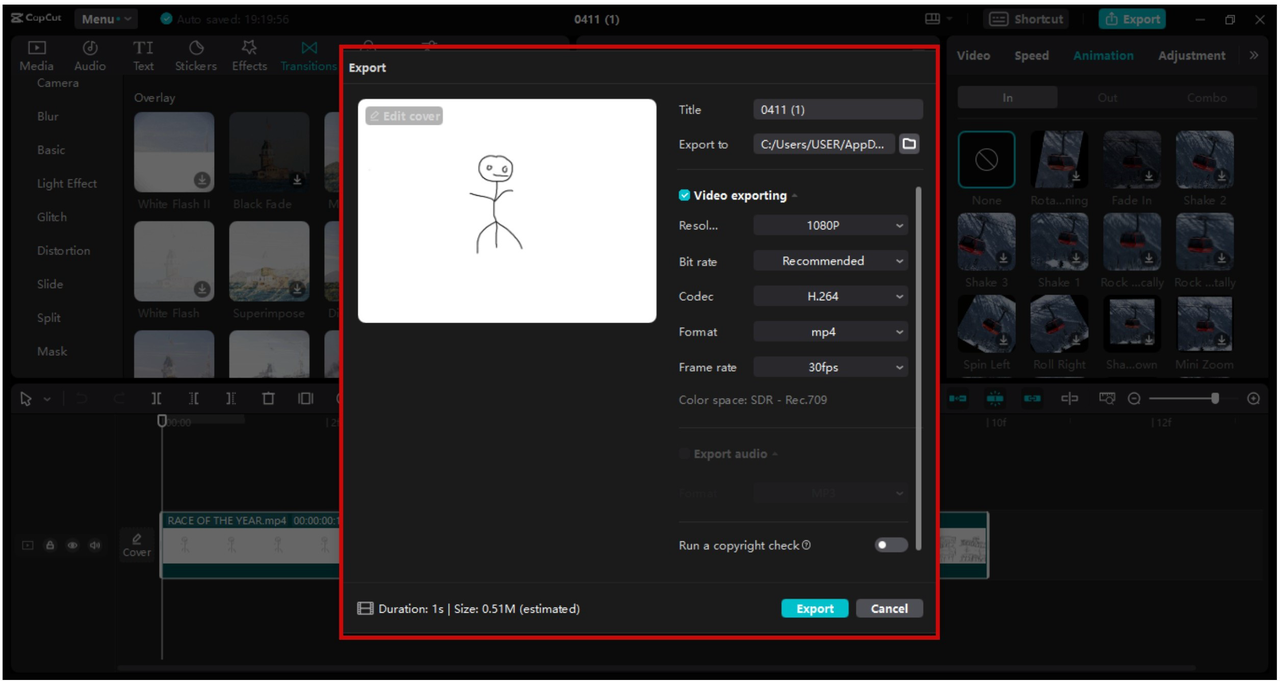
Task: Open the Resolution dropdown showing 1080P
Action: point(831,226)
